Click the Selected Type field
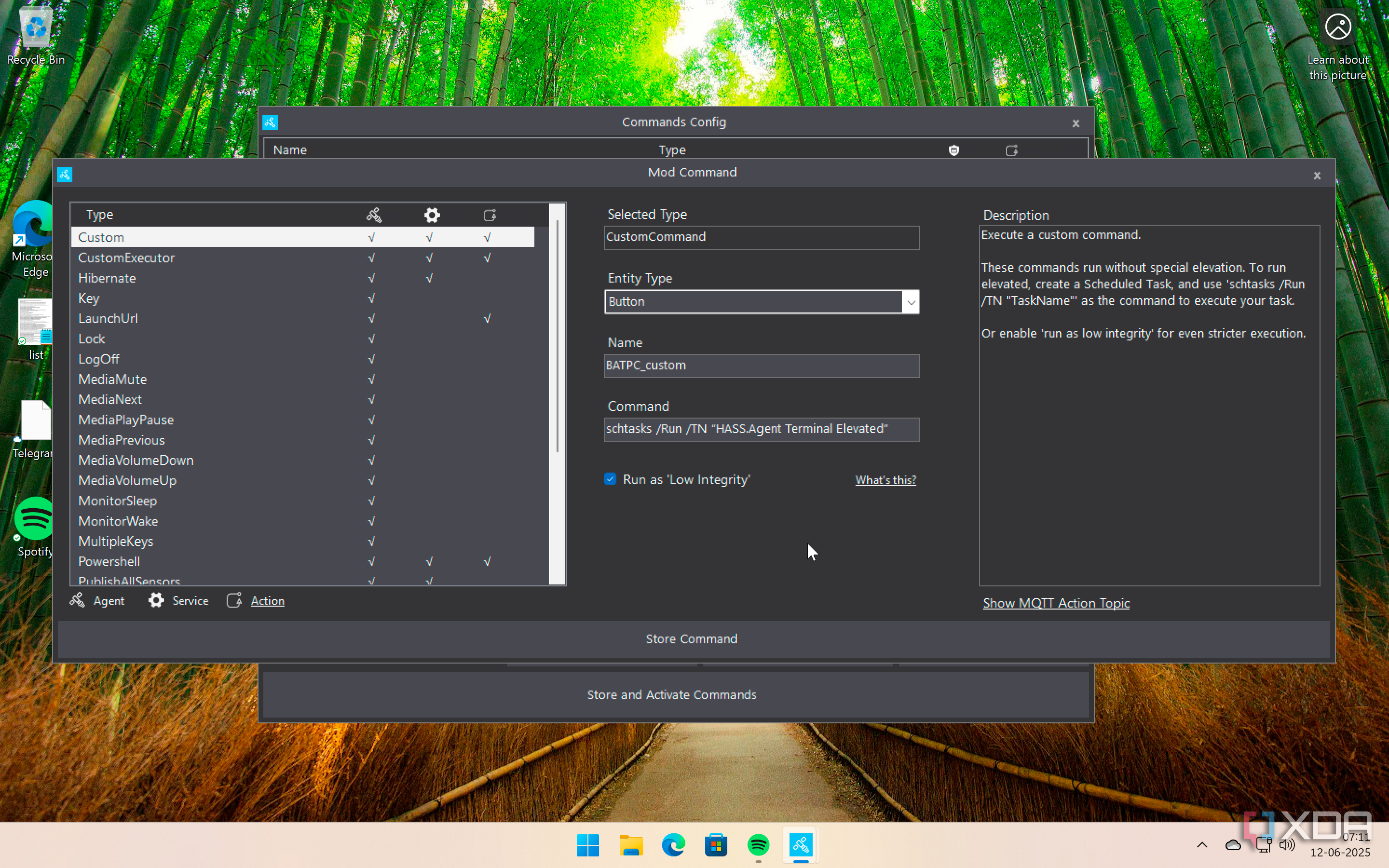Image resolution: width=1389 pixels, height=868 pixels. click(762, 237)
